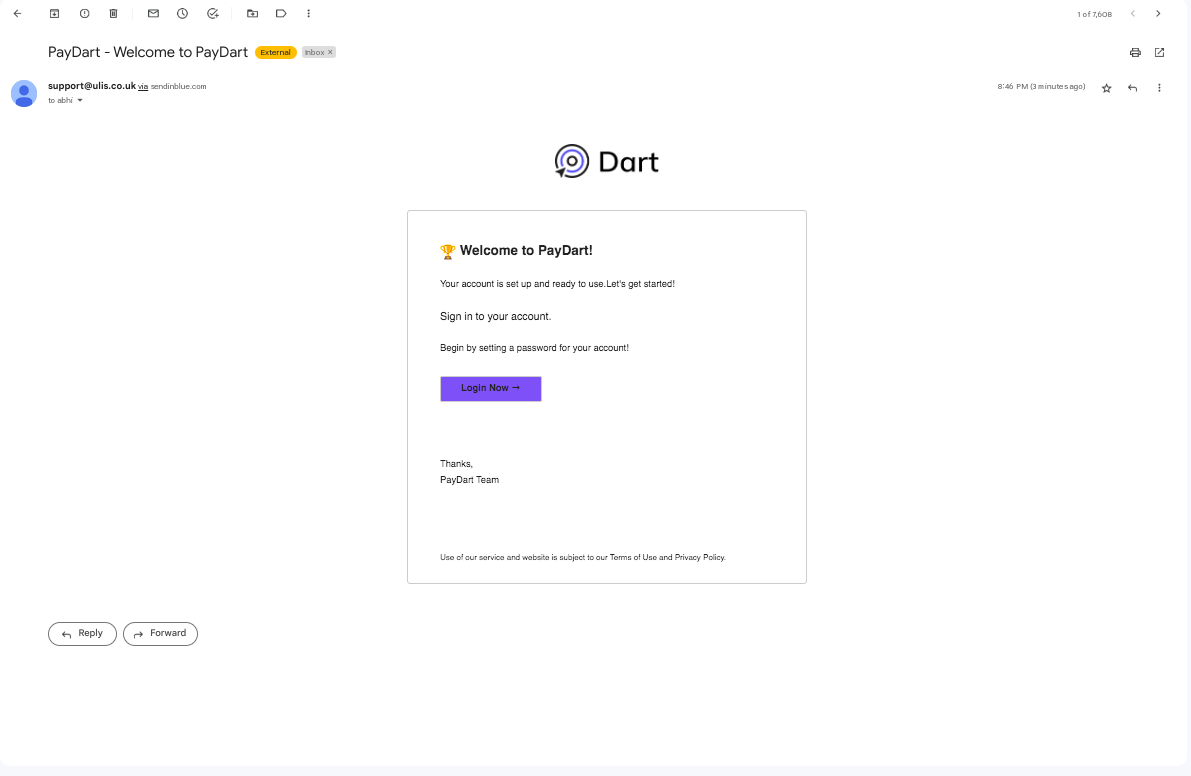This screenshot has width=1191, height=776.
Task: Report this email as spam
Action: 84,14
